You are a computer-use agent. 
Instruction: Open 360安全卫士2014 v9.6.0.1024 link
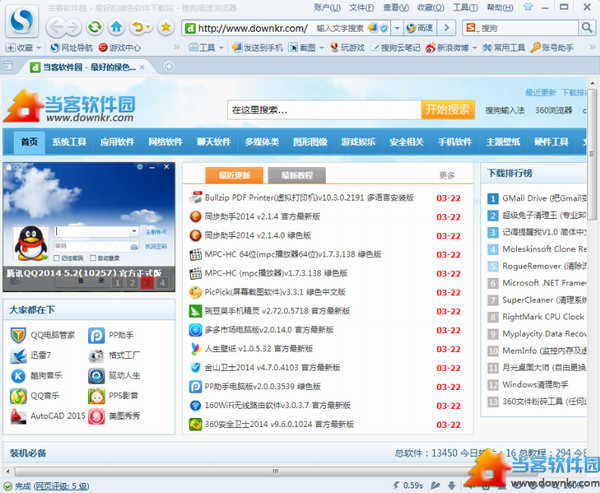pos(279,424)
